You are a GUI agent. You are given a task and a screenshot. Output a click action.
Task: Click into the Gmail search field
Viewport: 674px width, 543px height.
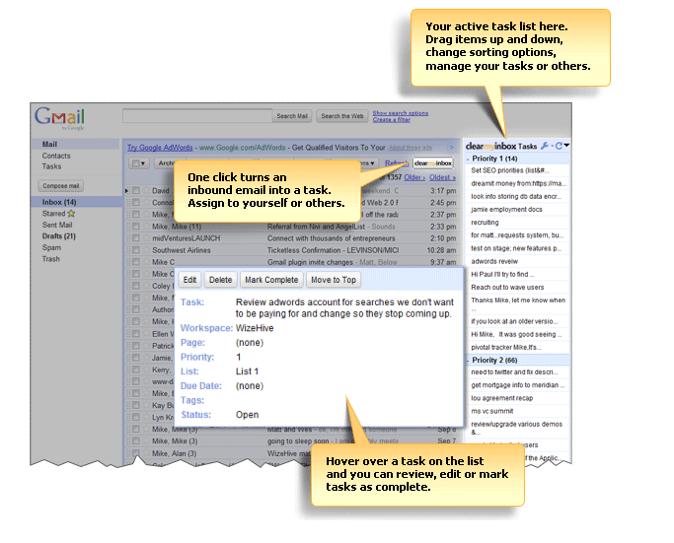[x=197, y=116]
